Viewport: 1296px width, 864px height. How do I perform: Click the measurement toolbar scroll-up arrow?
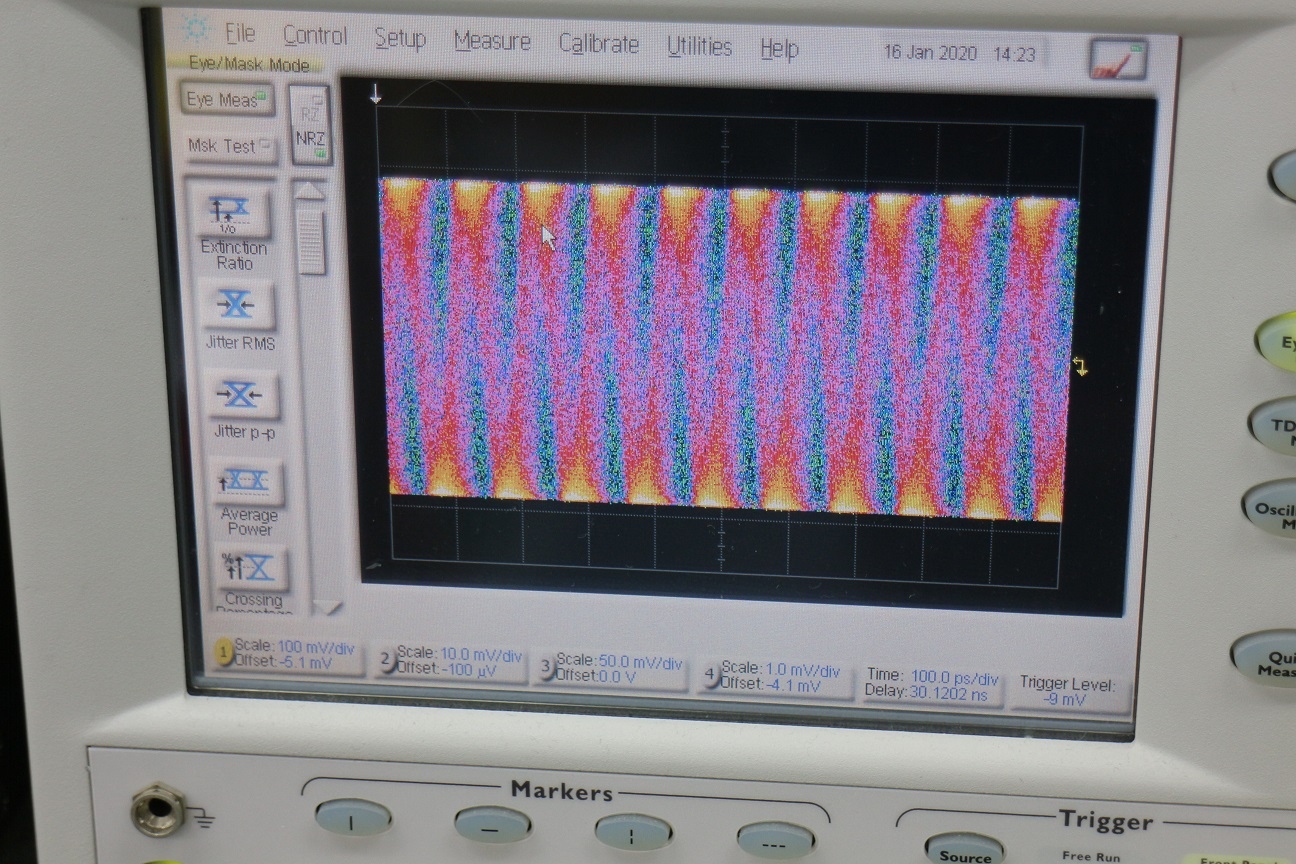(x=309, y=190)
